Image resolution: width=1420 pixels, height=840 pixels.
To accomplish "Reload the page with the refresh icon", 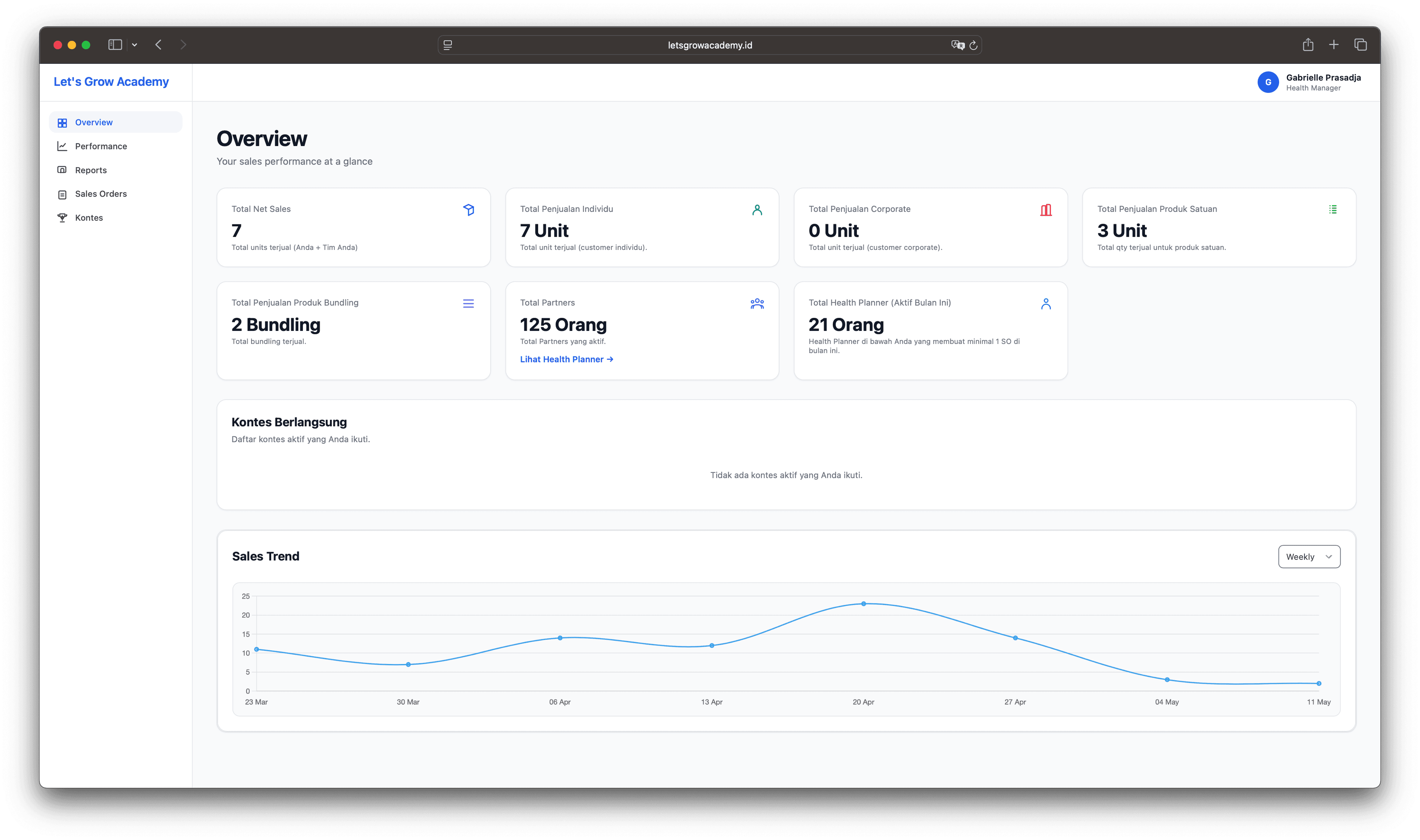I will click(973, 45).
